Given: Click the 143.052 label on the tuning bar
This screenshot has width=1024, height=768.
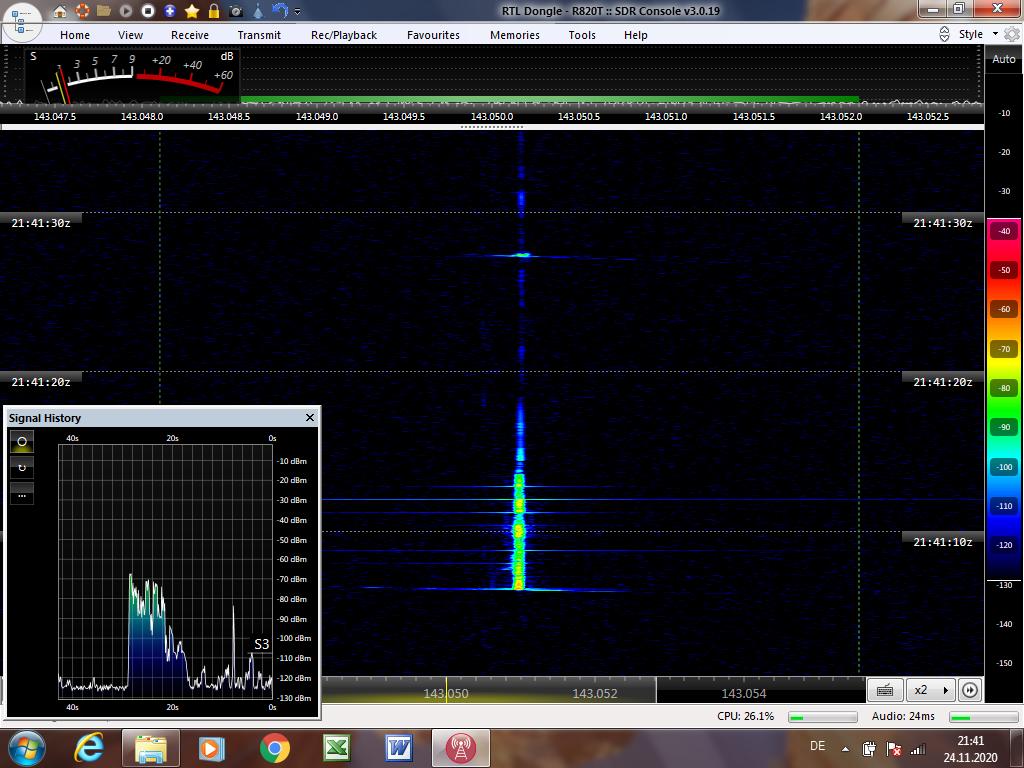Looking at the screenshot, I should (595, 694).
